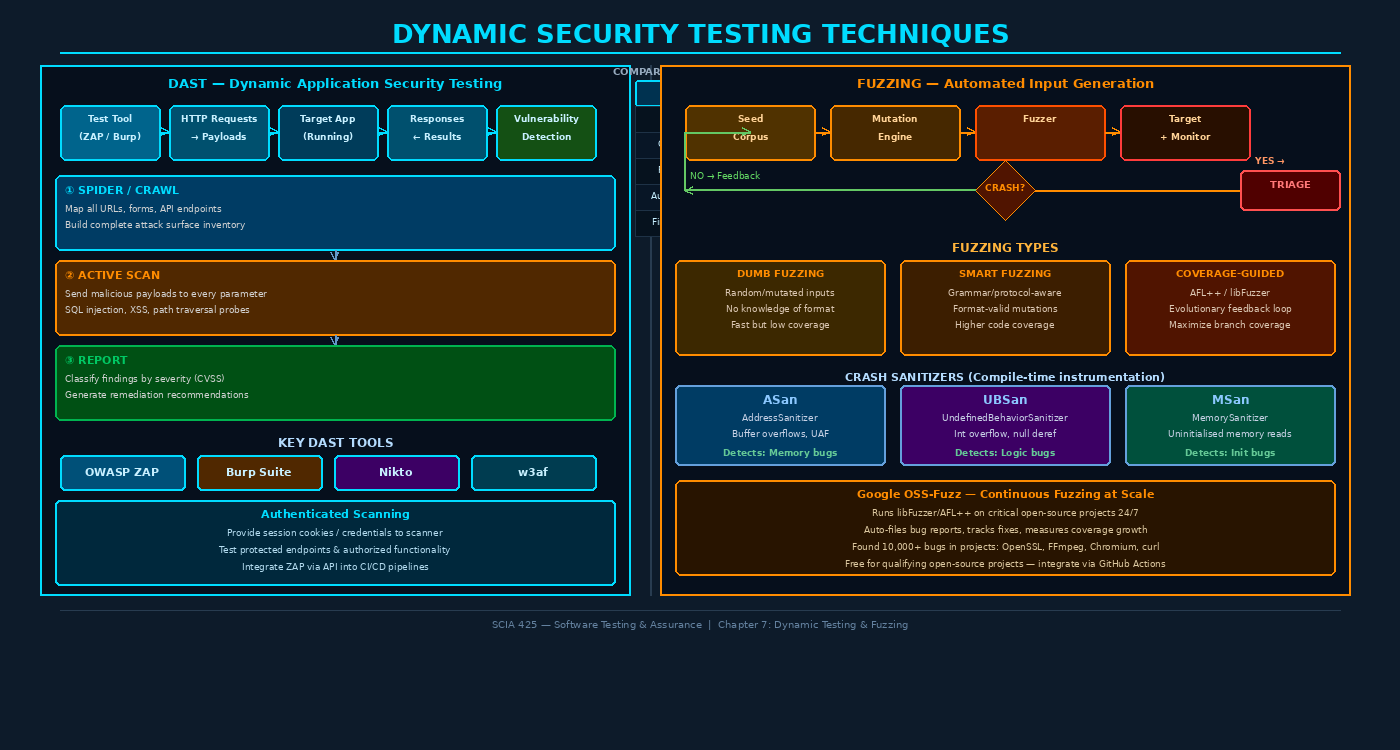Expand the Spider / Crawl section
Screen dimensions: 1400x750
pyautogui.click(x=335, y=212)
